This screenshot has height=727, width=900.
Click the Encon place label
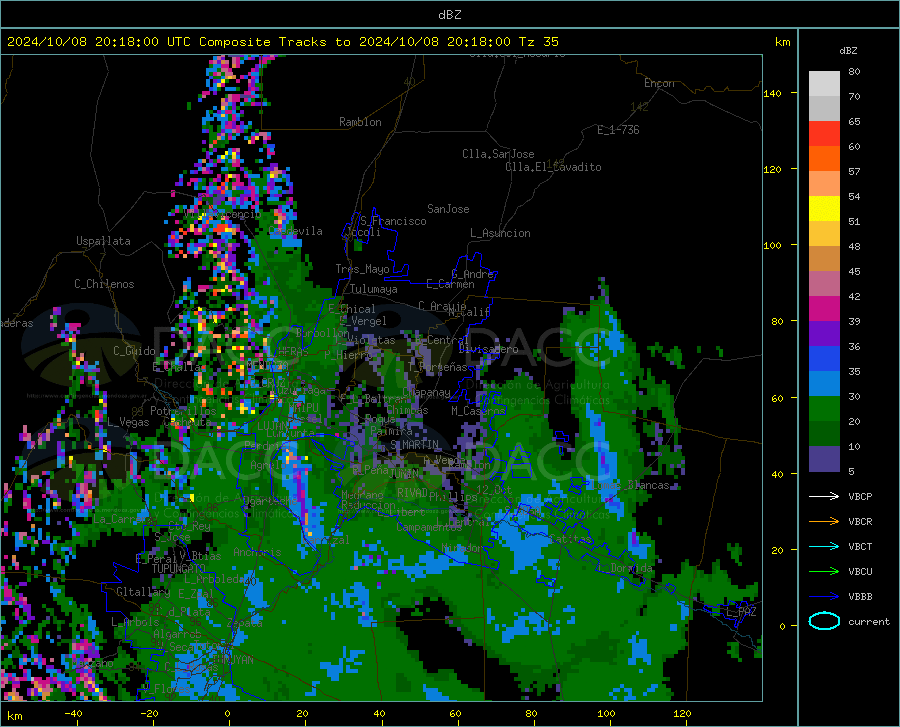point(659,83)
